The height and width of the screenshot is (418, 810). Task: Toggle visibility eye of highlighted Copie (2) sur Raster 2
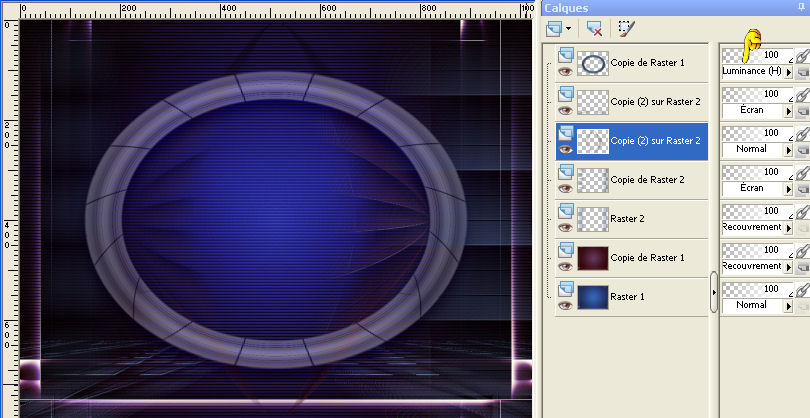pyautogui.click(x=566, y=149)
